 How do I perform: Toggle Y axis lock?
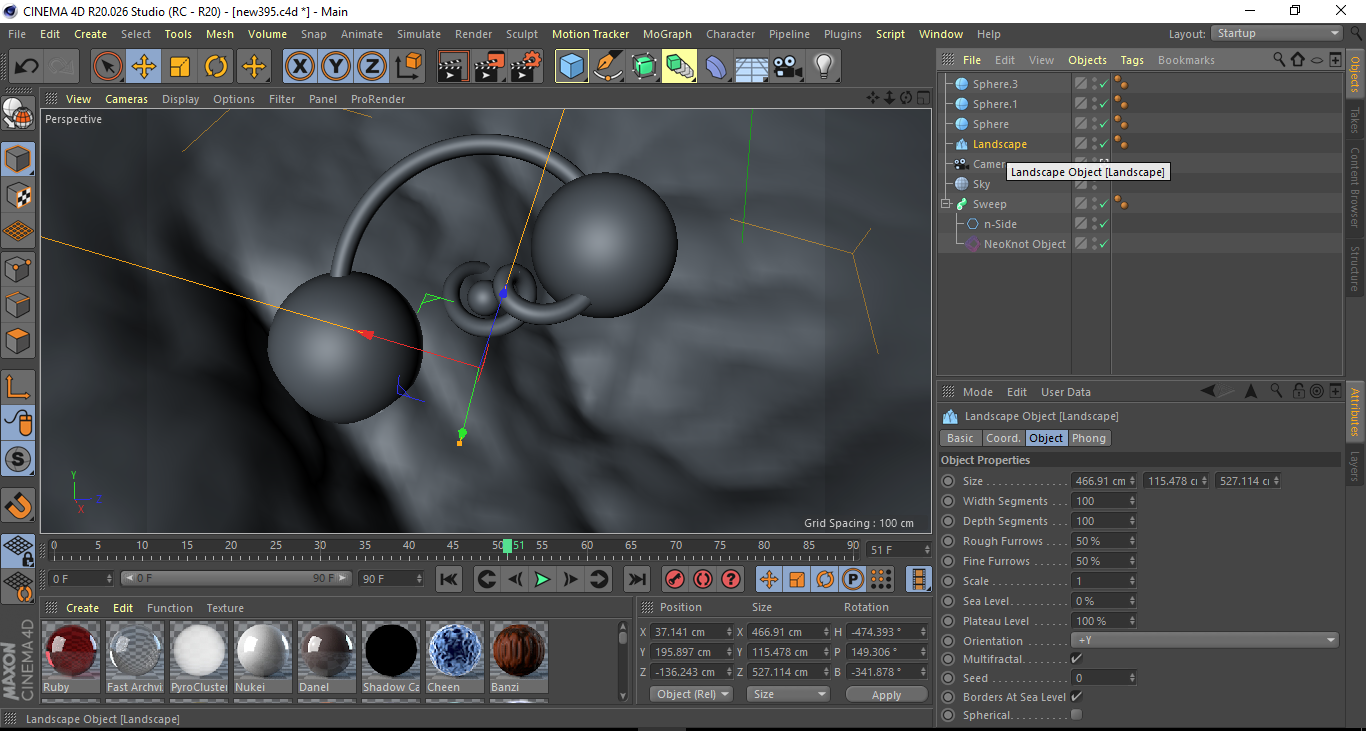click(335, 67)
